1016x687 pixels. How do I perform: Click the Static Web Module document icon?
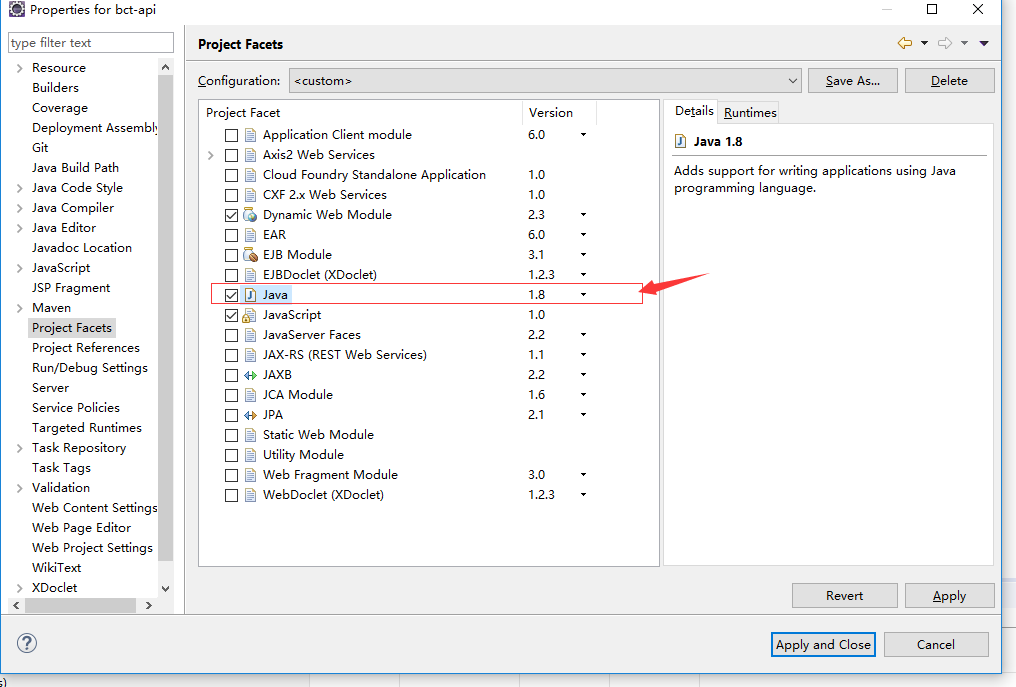click(250, 435)
